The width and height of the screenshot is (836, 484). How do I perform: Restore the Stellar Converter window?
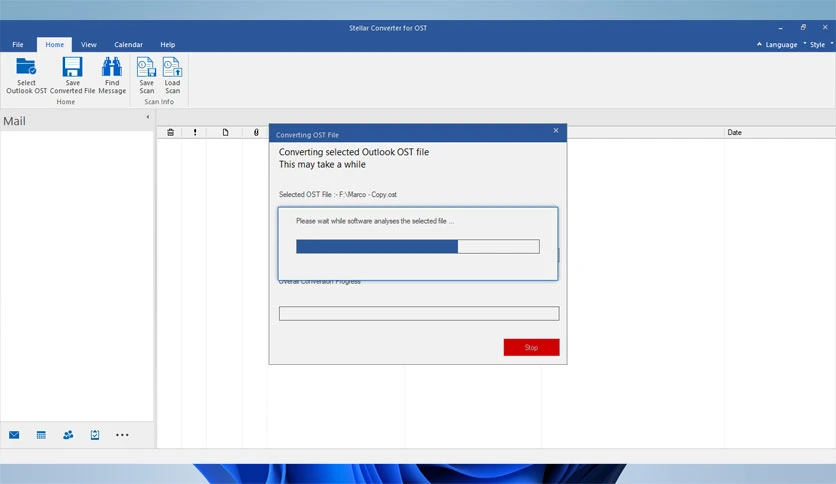click(x=803, y=27)
